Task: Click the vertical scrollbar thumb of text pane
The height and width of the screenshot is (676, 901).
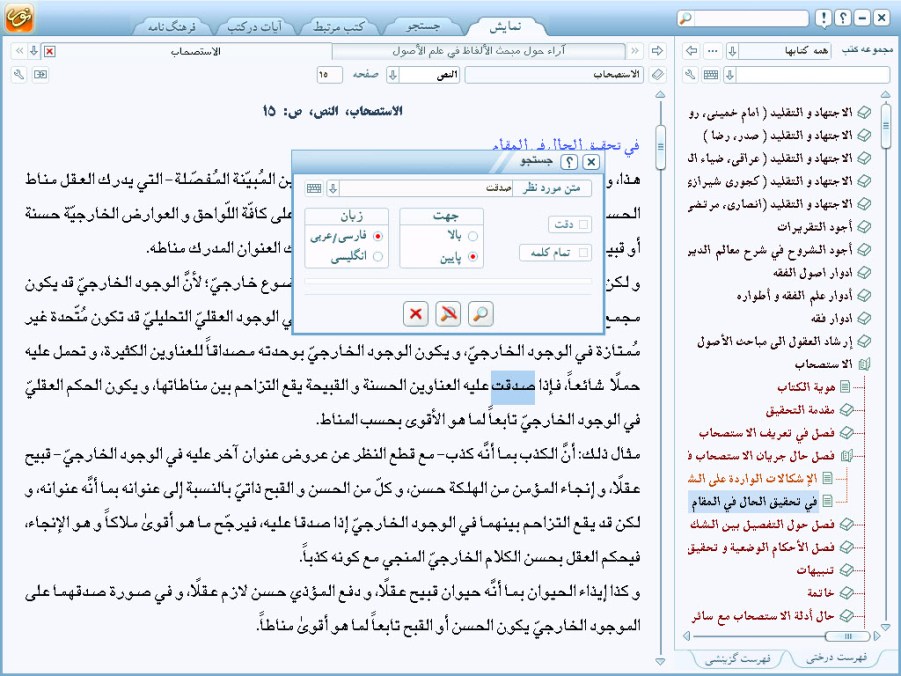Action: pyautogui.click(x=660, y=147)
